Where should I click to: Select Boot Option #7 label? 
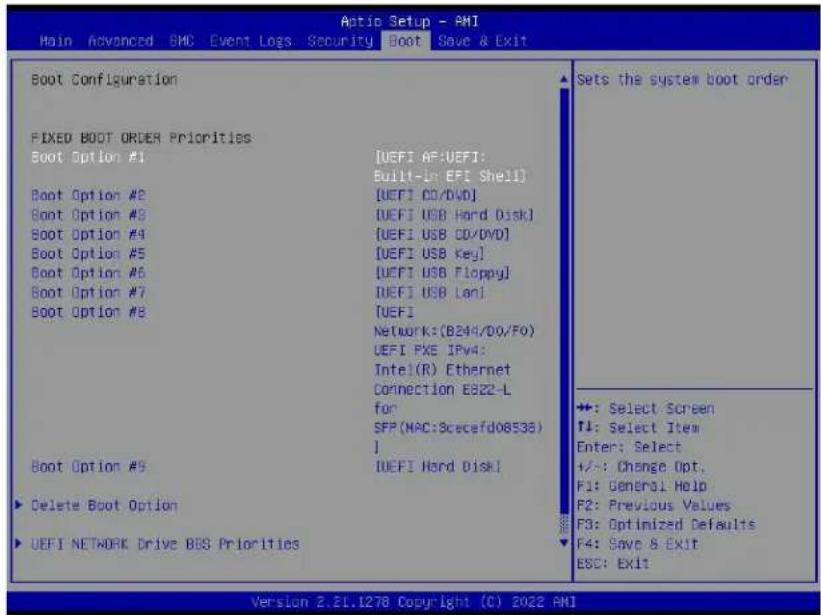(x=88, y=292)
